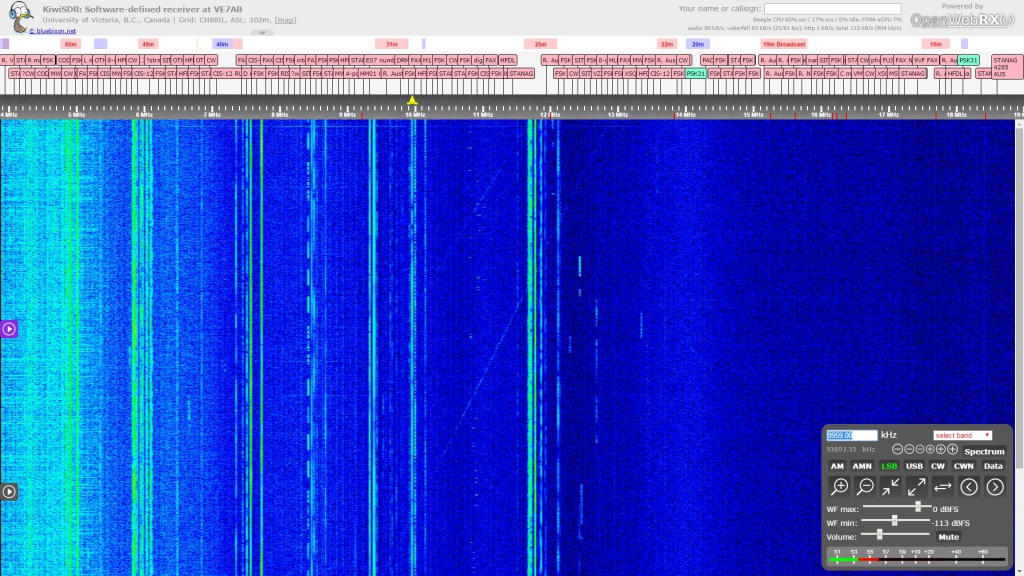Image resolution: width=1024 pixels, height=576 pixels.
Task: Click the name or callsign input field
Action: point(833,8)
